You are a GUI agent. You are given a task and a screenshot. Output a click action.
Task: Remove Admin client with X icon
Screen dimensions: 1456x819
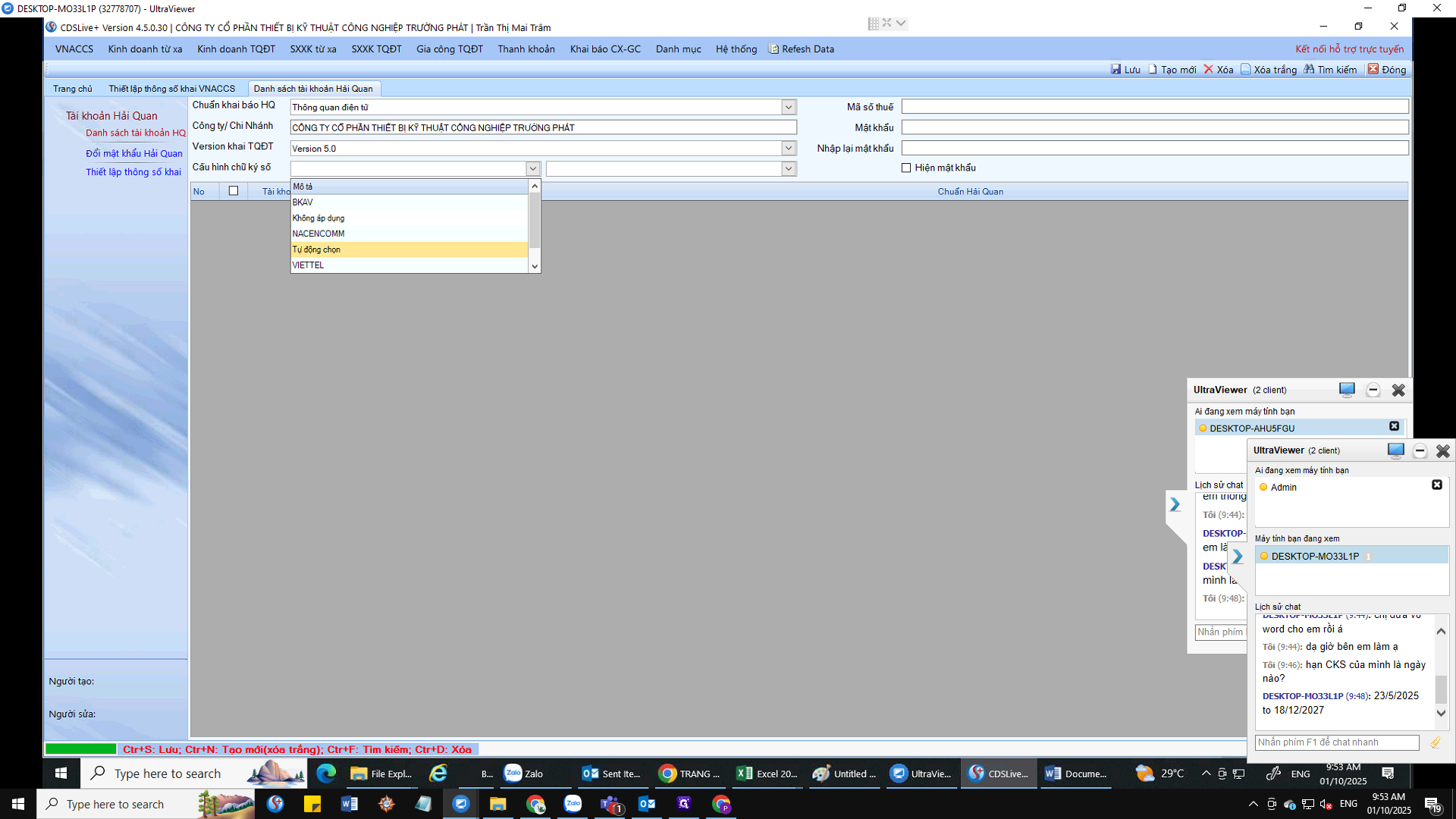[x=1436, y=485]
